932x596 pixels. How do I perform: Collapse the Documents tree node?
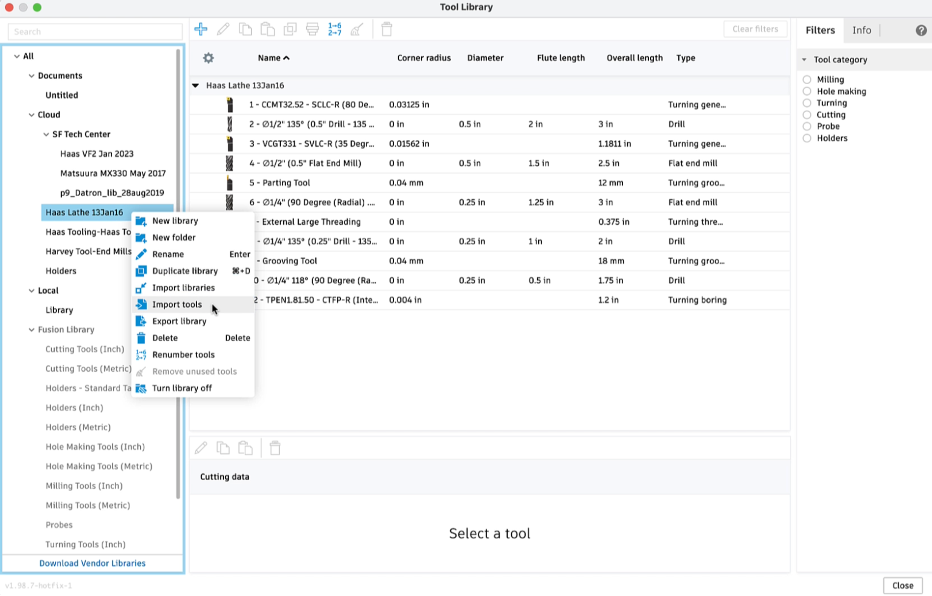coord(32,76)
